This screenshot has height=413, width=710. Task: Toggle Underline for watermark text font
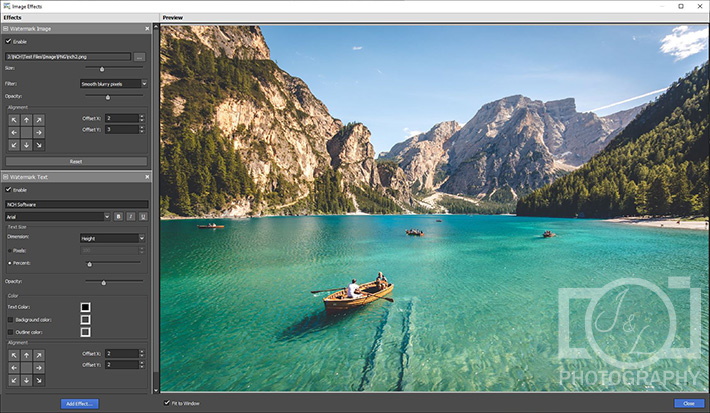[x=142, y=216]
